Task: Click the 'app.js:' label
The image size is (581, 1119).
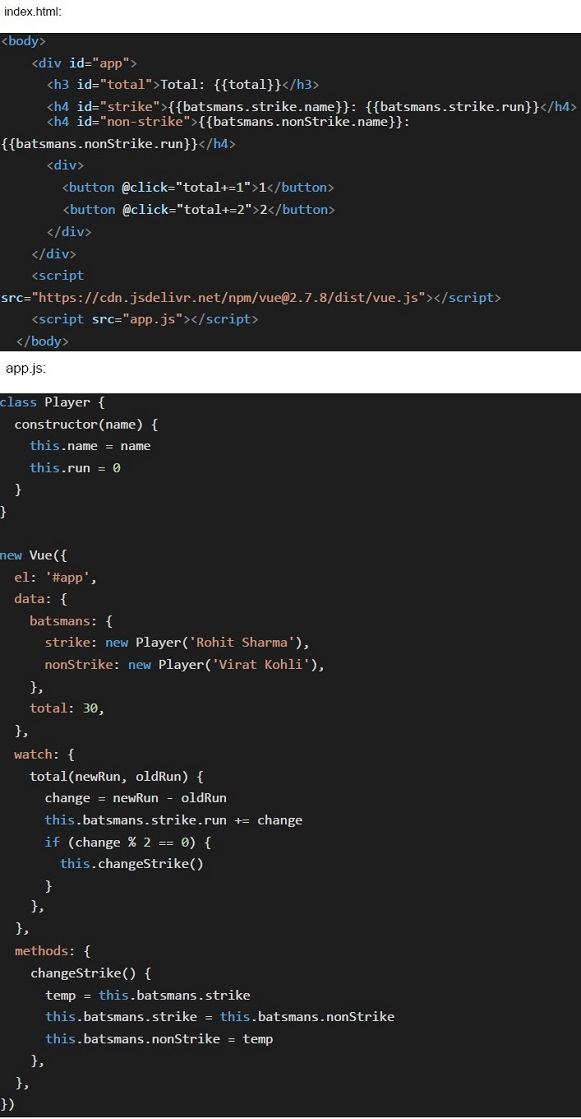Action: click(26, 368)
